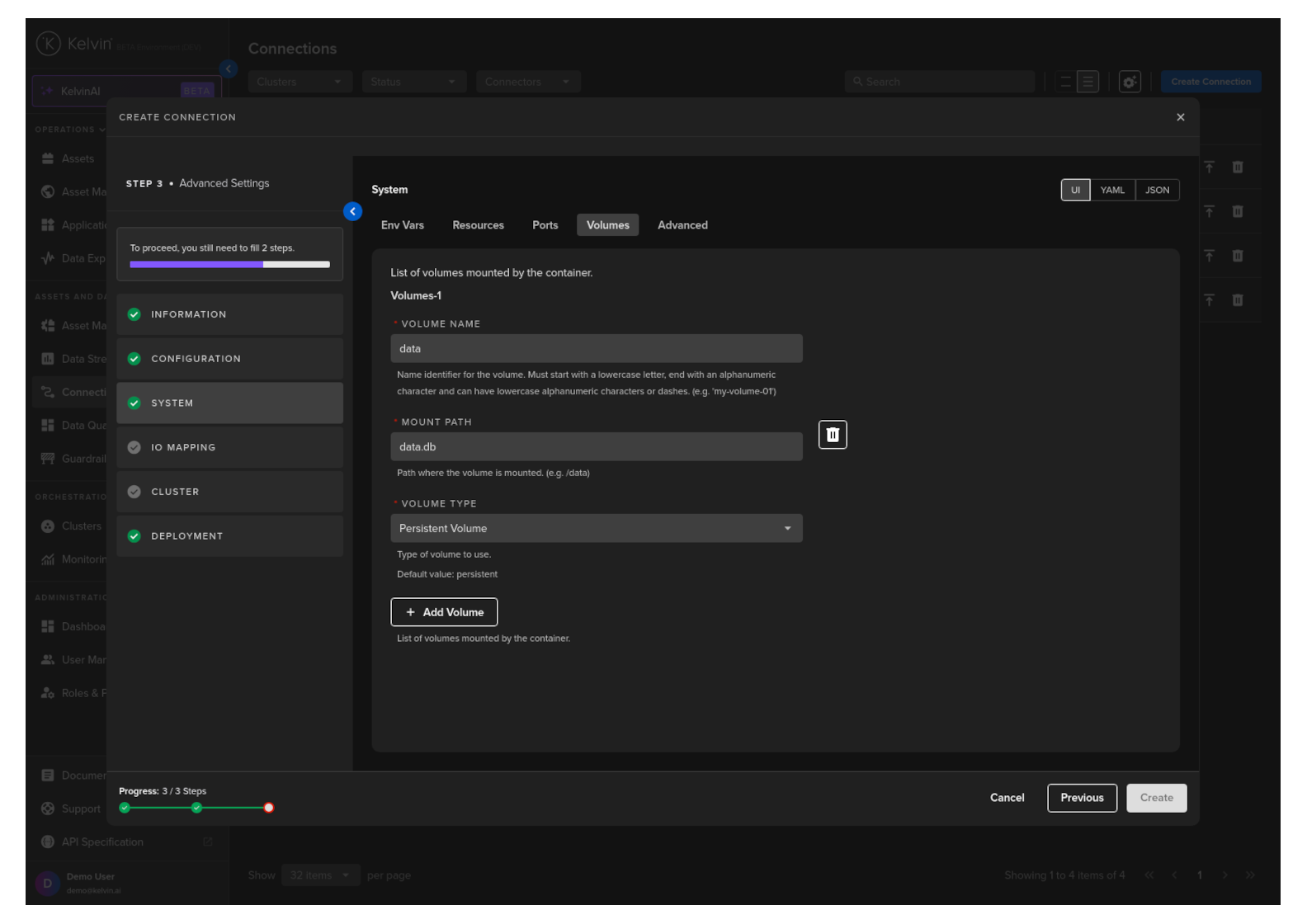The image size is (1307, 924).
Task: Delete the Volumes-1 entry with trash icon
Action: click(832, 435)
